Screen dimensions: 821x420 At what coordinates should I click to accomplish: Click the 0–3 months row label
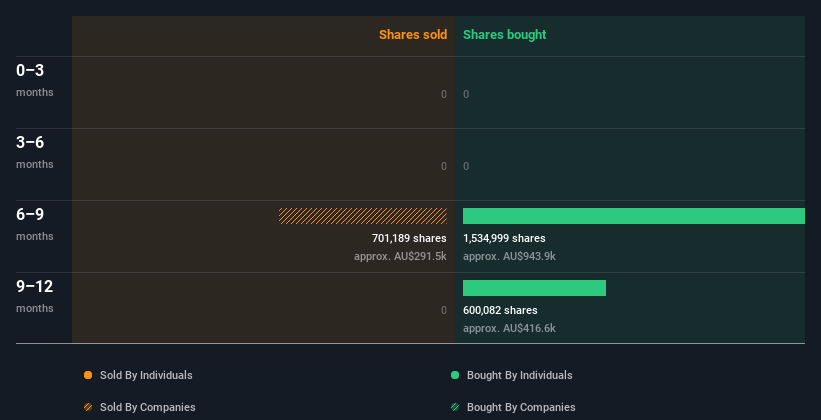tap(35, 80)
